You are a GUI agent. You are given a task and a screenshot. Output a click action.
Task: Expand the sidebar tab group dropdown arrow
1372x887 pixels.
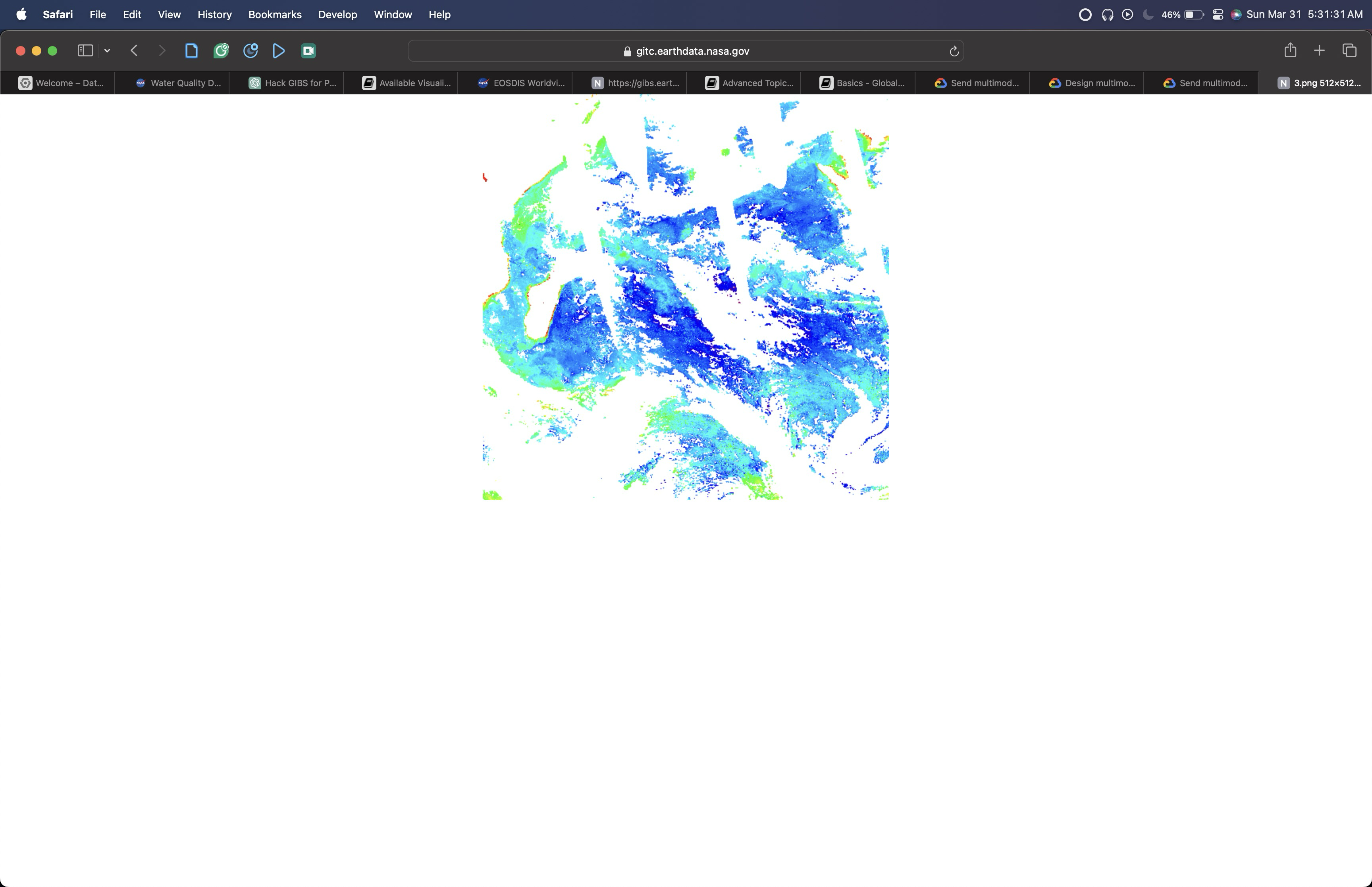point(107,51)
